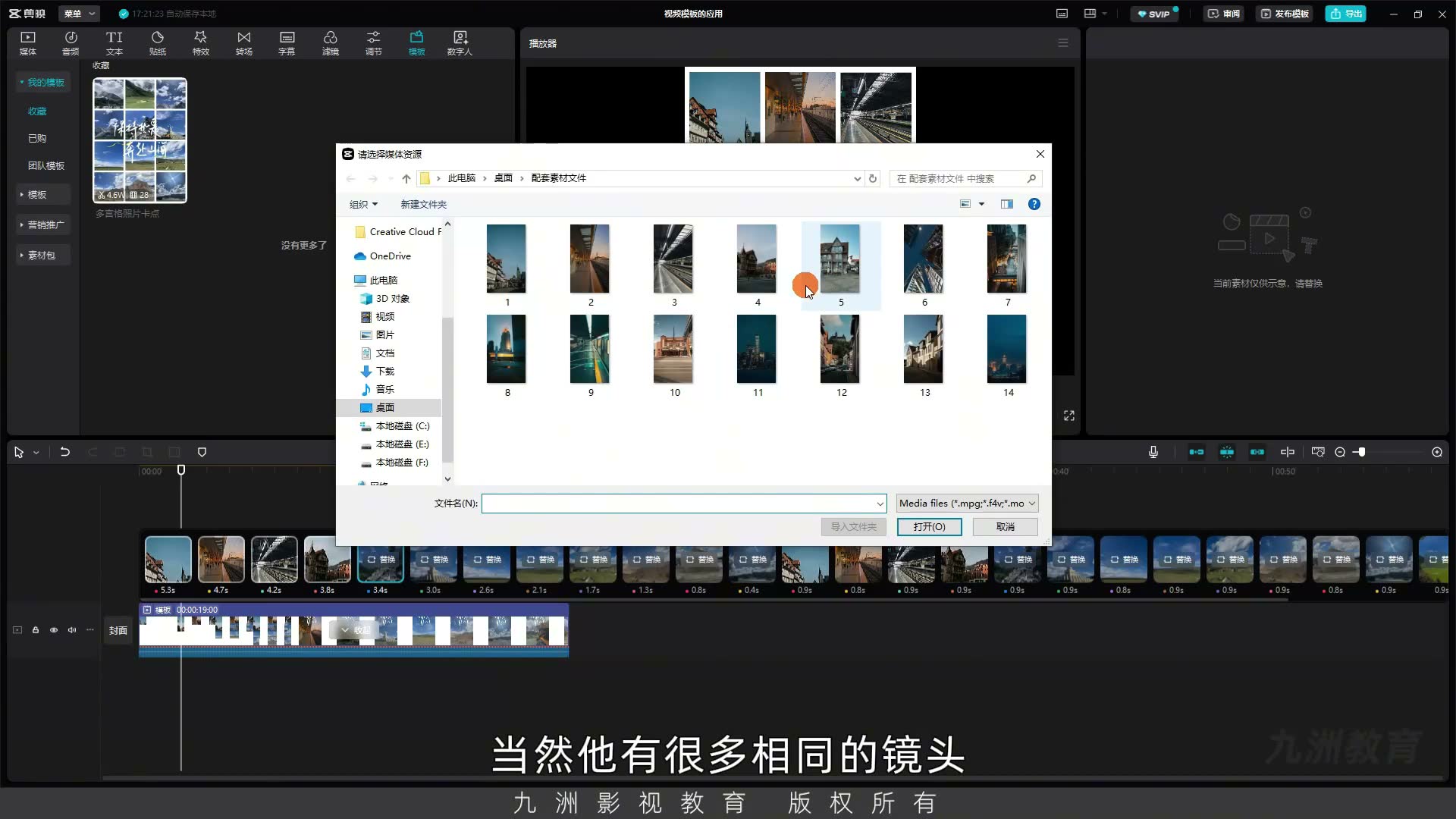This screenshot has height=819, width=1456.
Task: Open the 滤镜 (Filters) tool
Action: (330, 43)
